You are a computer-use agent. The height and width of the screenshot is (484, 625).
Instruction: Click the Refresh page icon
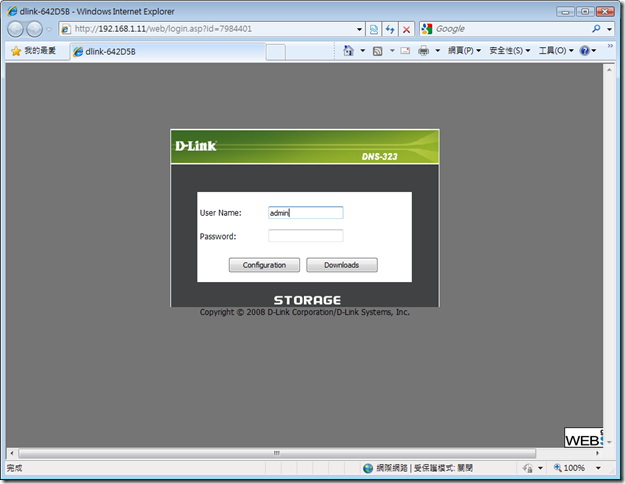pyautogui.click(x=390, y=29)
